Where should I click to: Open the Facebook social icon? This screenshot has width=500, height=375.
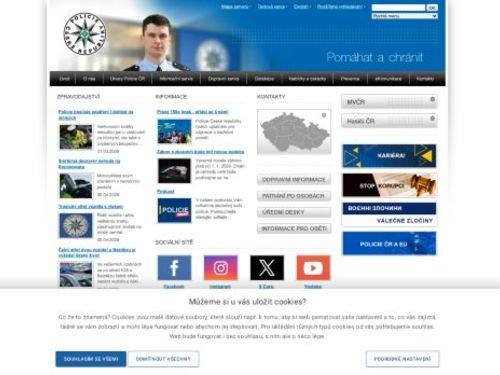(x=174, y=268)
